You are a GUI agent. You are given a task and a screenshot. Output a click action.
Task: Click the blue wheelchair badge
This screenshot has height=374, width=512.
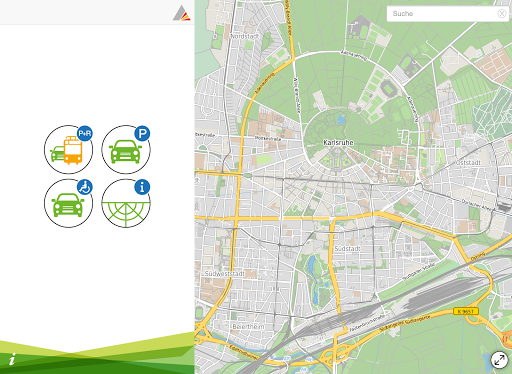pos(85,187)
